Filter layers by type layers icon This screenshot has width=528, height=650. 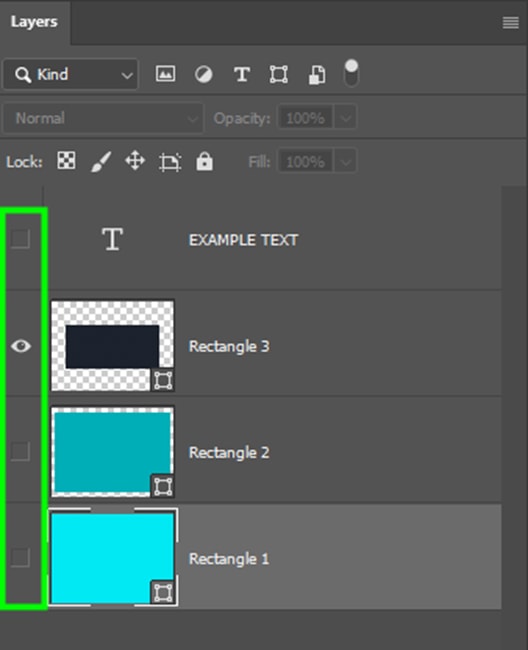pos(242,75)
